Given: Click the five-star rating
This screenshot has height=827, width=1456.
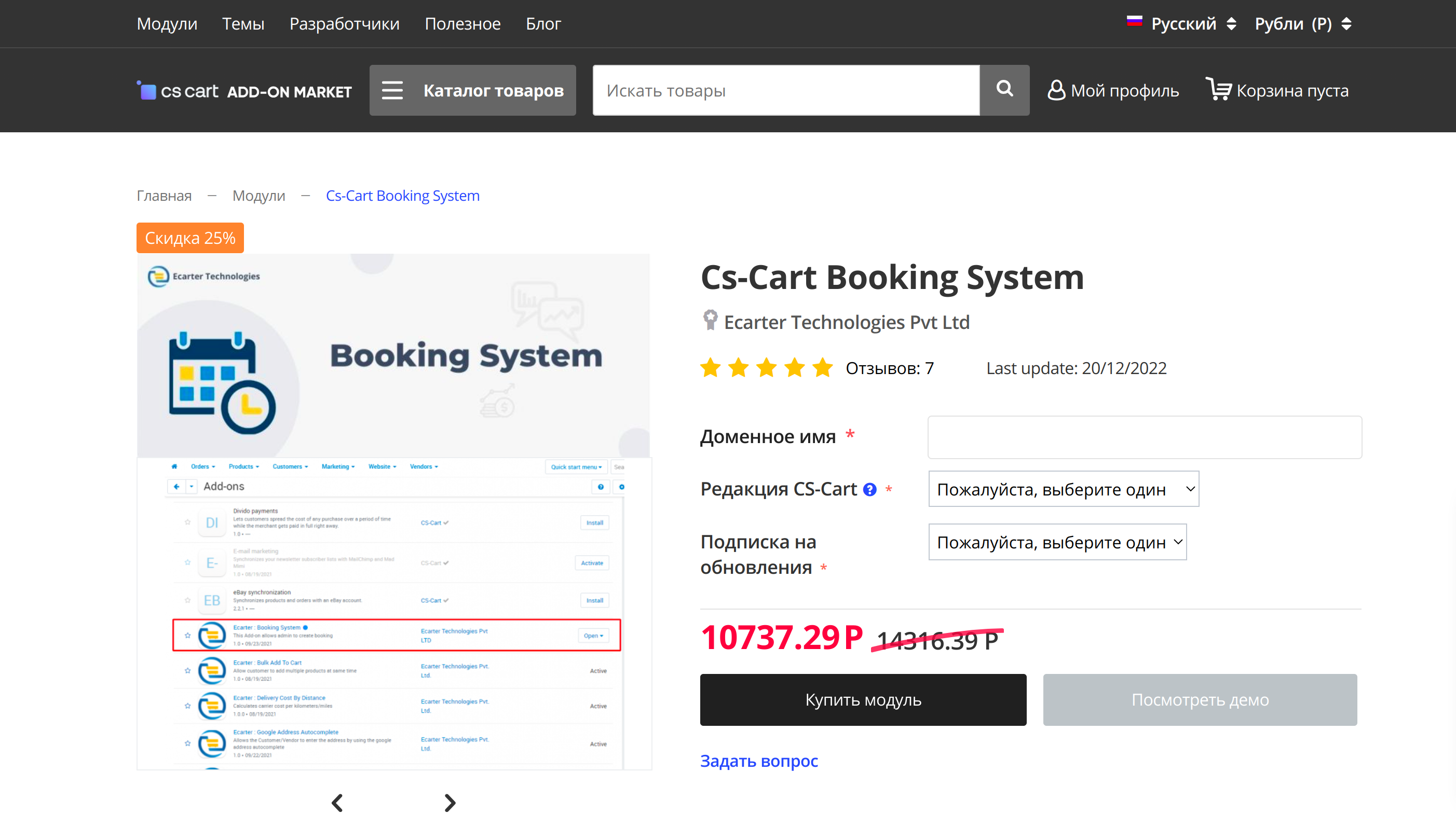Looking at the screenshot, I should 766,368.
